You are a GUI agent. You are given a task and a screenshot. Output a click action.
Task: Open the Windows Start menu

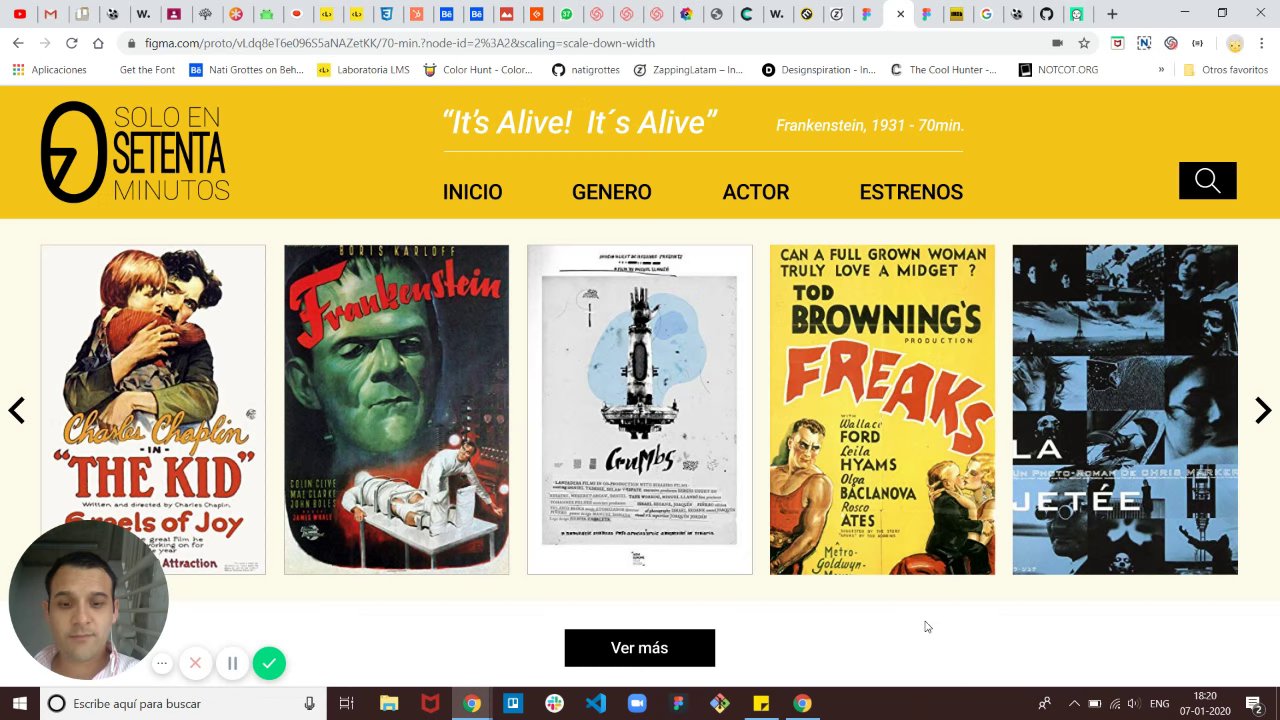[20, 703]
